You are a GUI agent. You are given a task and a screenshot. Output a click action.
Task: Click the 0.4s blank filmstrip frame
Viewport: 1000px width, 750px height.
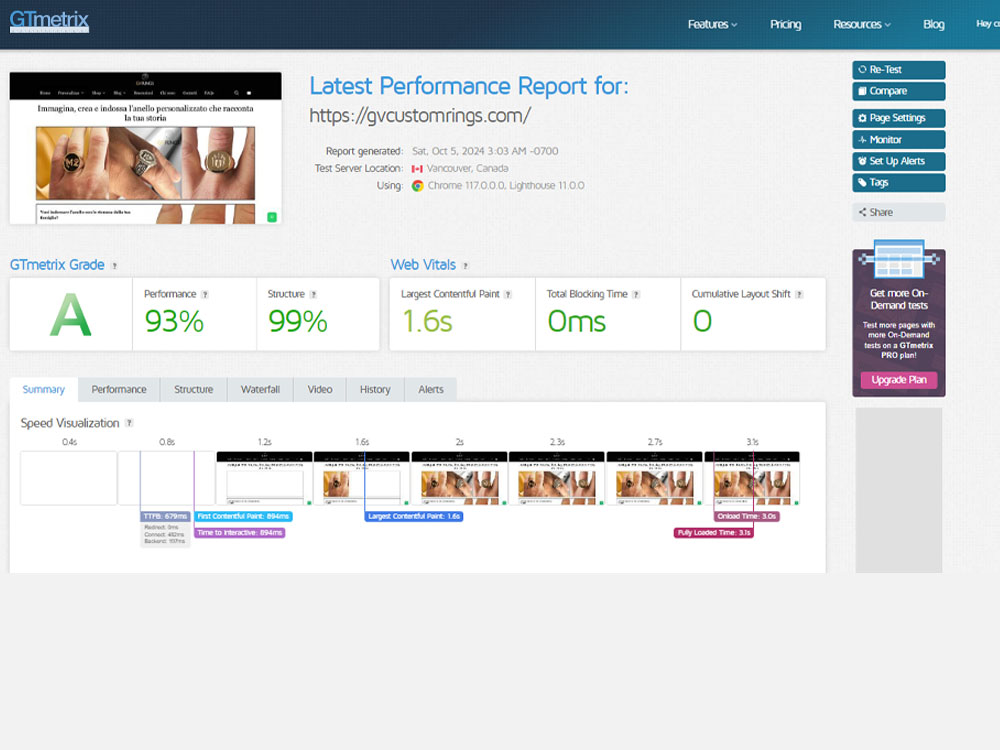[69, 478]
